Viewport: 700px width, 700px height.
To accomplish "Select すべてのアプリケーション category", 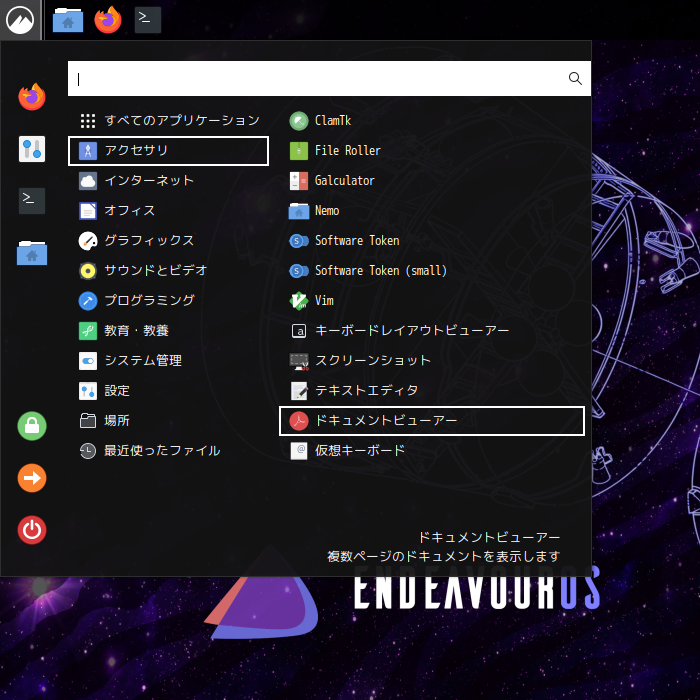I will (x=168, y=121).
